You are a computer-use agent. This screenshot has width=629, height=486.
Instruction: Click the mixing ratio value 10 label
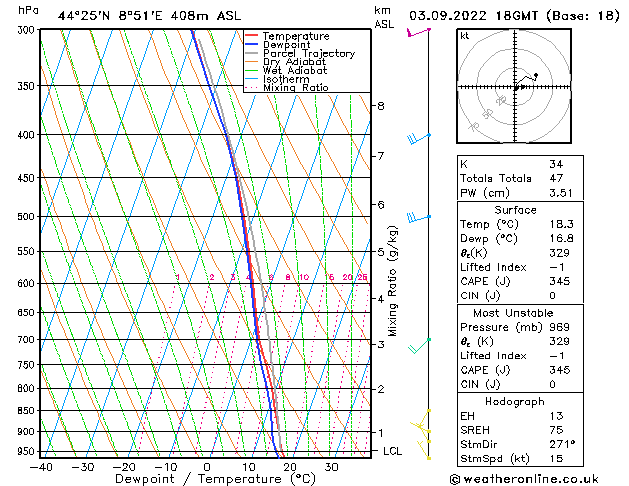coord(304,277)
